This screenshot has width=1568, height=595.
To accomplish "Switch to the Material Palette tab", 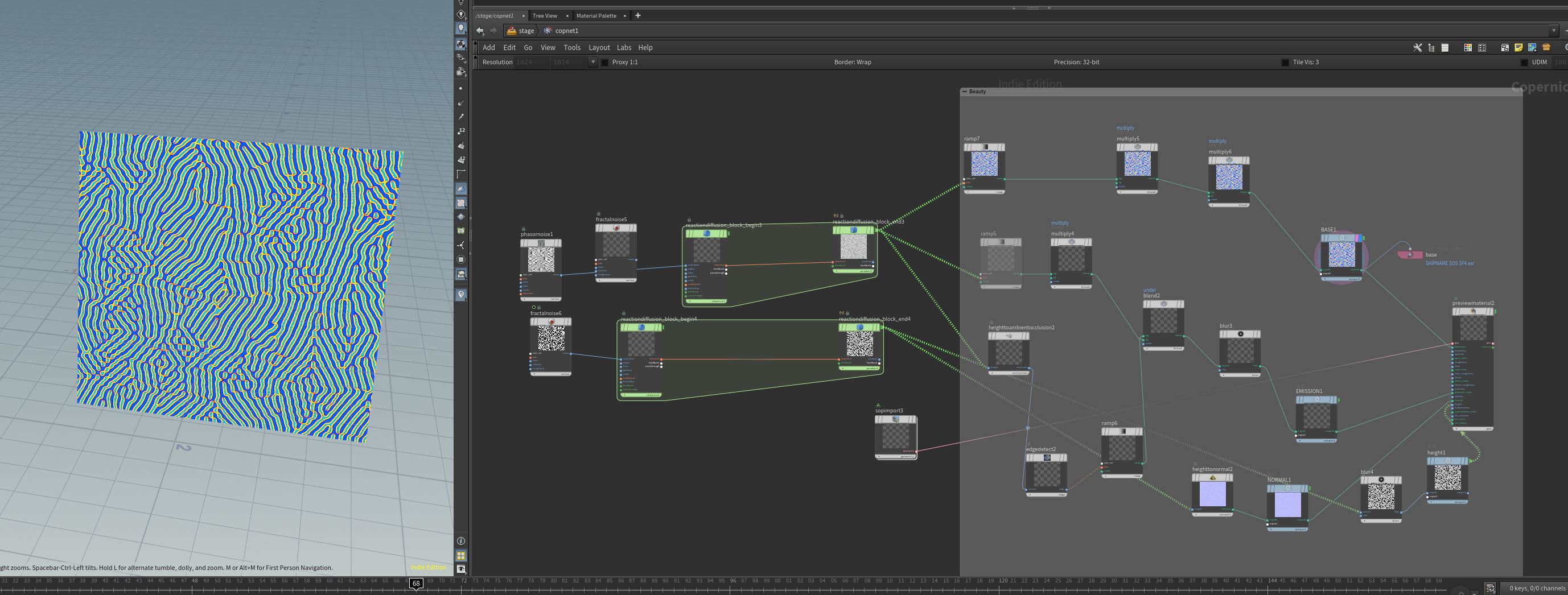I will tap(596, 16).
